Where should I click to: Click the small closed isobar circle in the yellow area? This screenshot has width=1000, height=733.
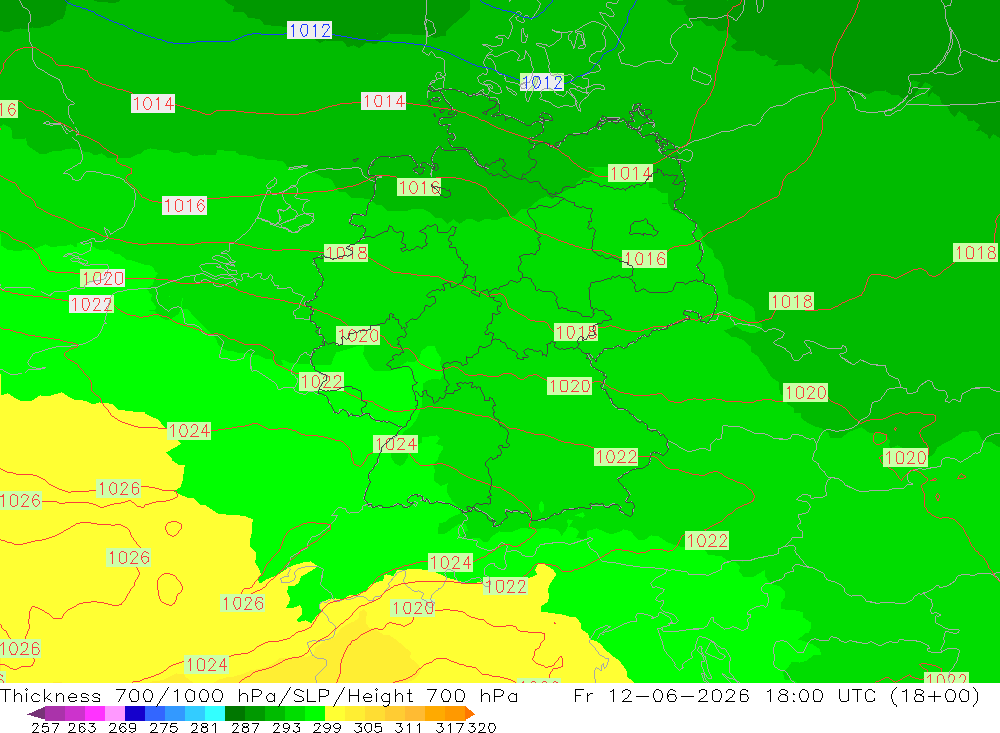(173, 528)
